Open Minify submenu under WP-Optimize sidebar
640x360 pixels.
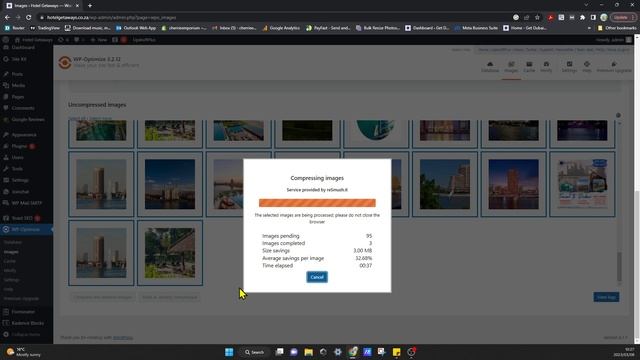[x=10, y=271]
